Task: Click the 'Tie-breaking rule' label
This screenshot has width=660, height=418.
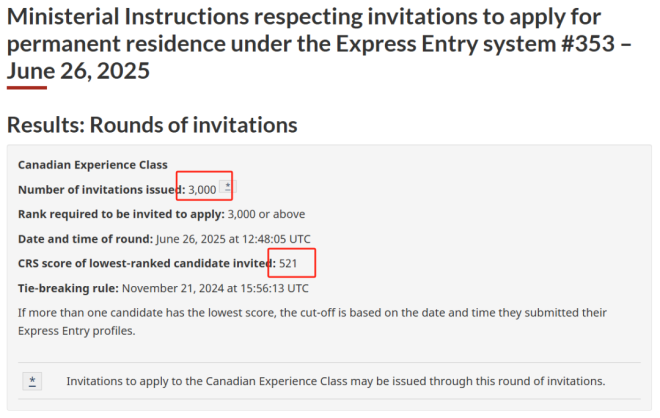Action: 67,288
